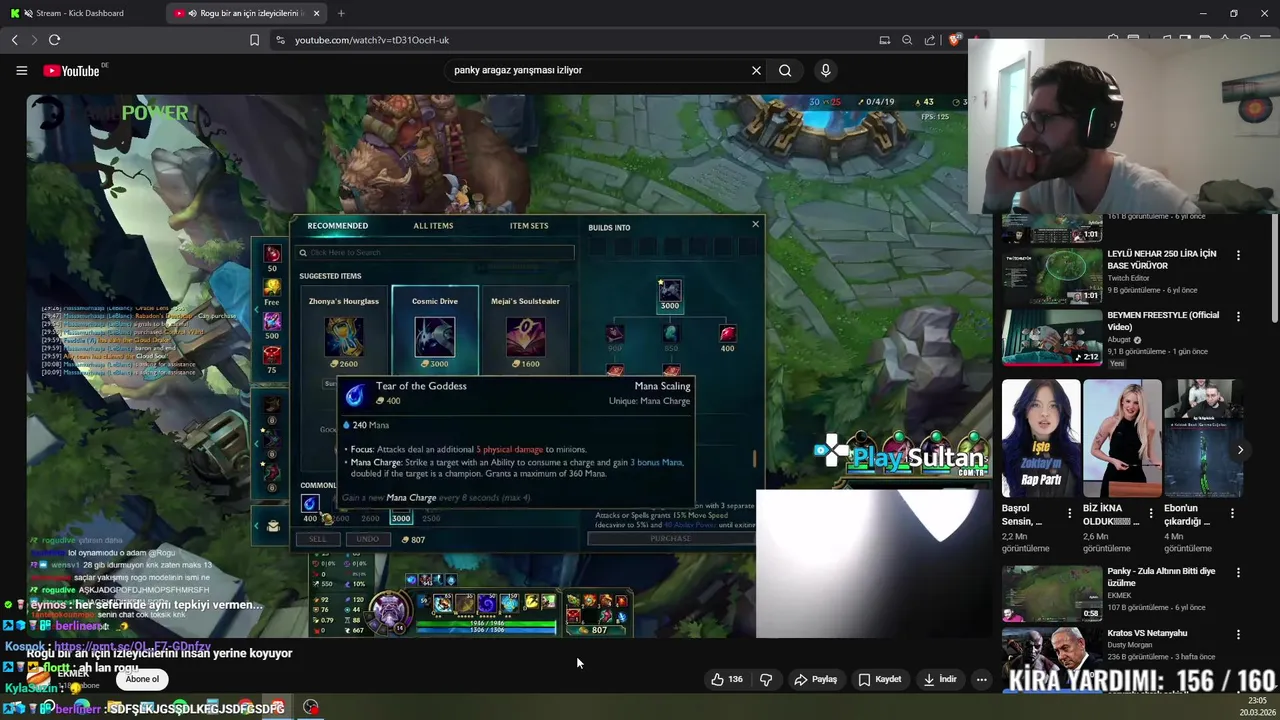Open more video actions ellipsis menu
1280x720 pixels.
point(981,679)
